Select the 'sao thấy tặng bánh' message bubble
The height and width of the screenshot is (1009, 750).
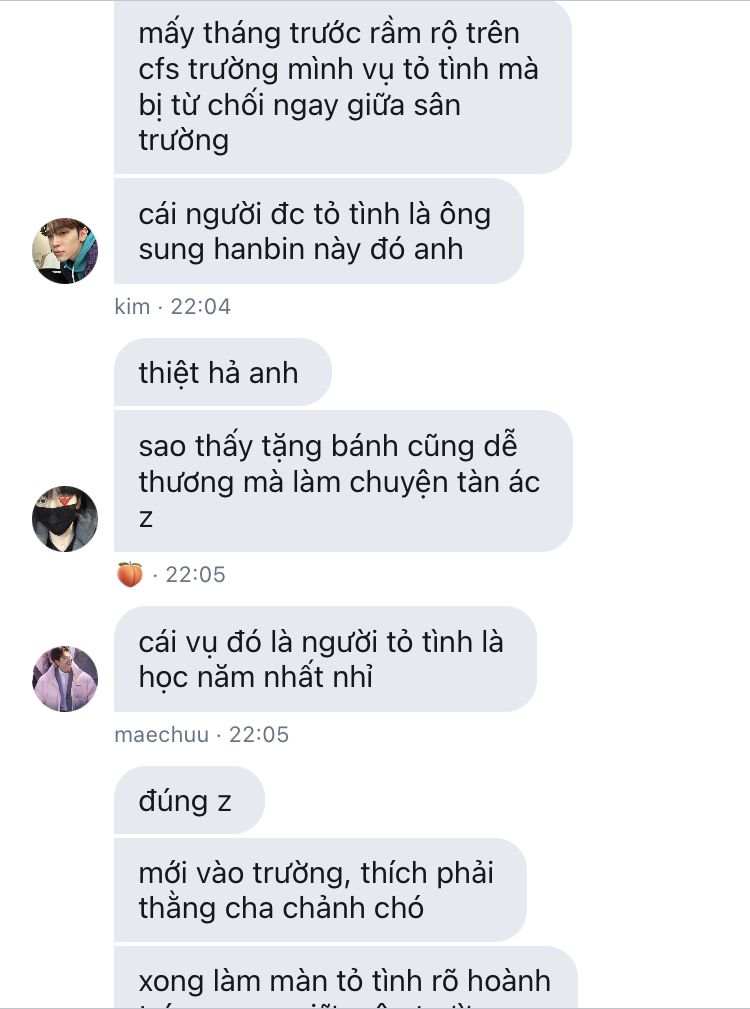[x=343, y=481]
